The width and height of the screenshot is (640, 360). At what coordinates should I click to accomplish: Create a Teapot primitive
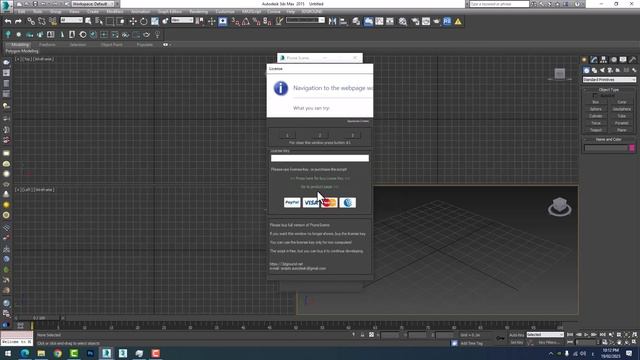(596, 130)
